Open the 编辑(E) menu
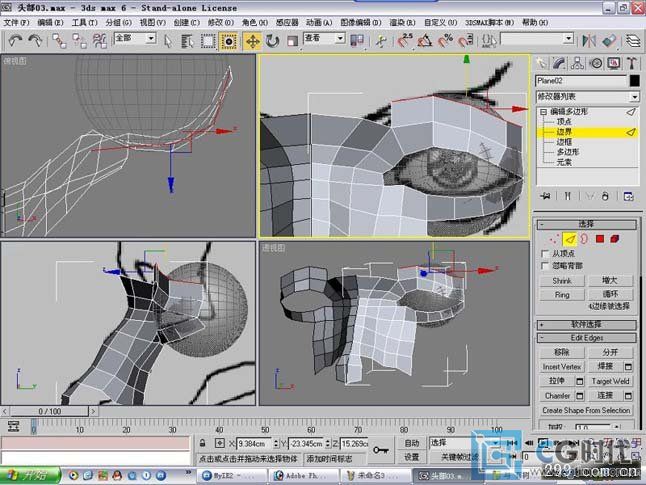The width and height of the screenshot is (646, 485). (50, 22)
